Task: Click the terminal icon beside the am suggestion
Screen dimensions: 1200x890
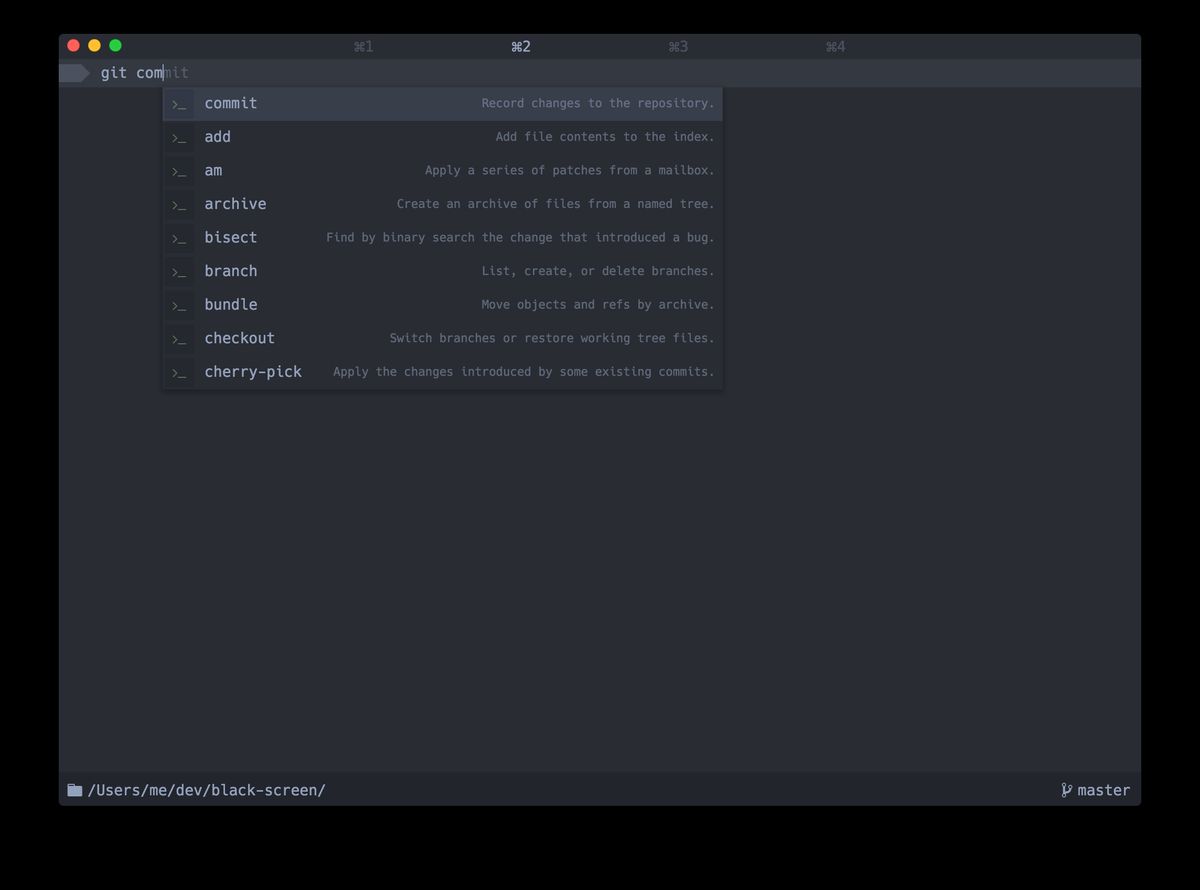Action: 180,170
